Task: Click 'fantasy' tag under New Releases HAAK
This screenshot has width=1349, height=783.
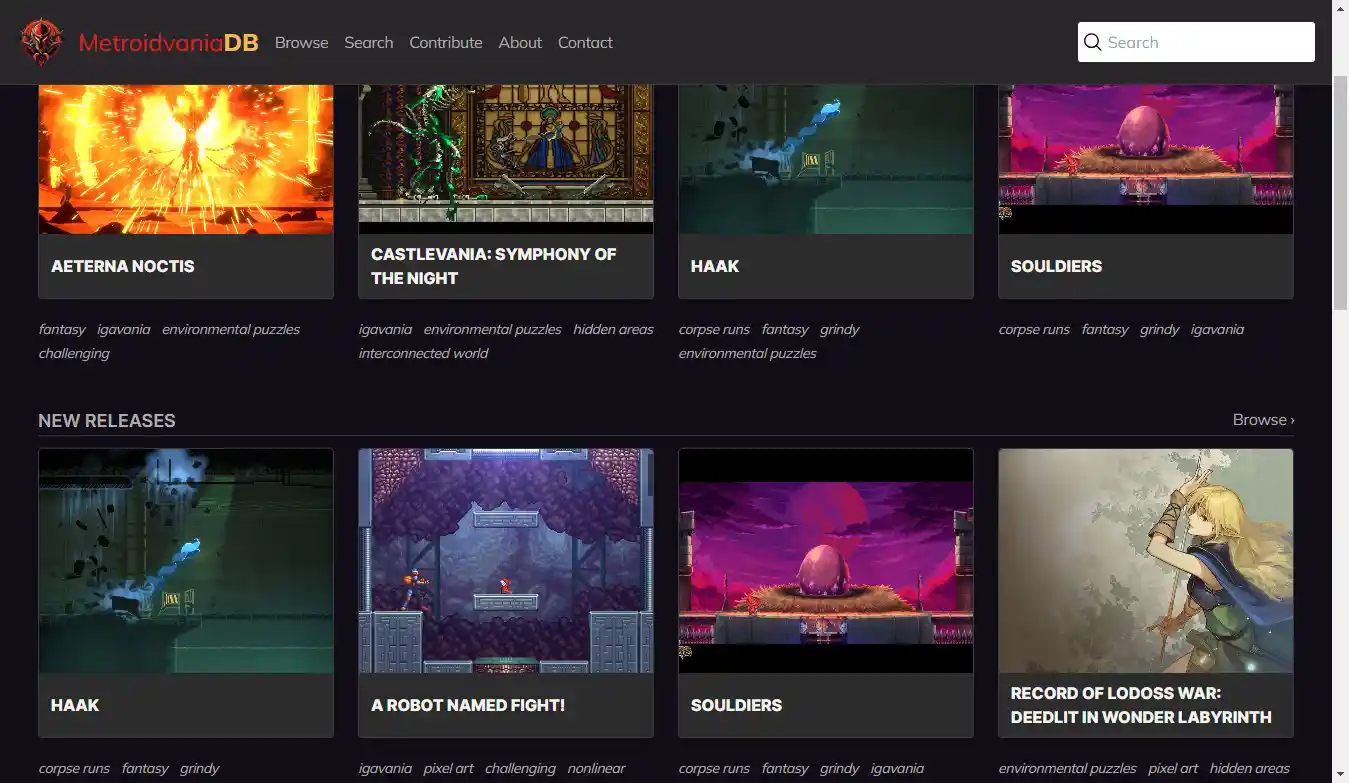Action: (145, 768)
